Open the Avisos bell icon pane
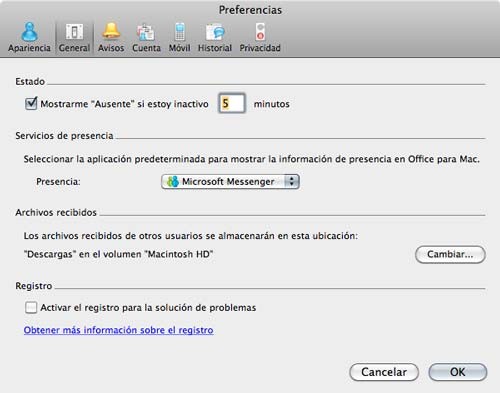 (111, 37)
